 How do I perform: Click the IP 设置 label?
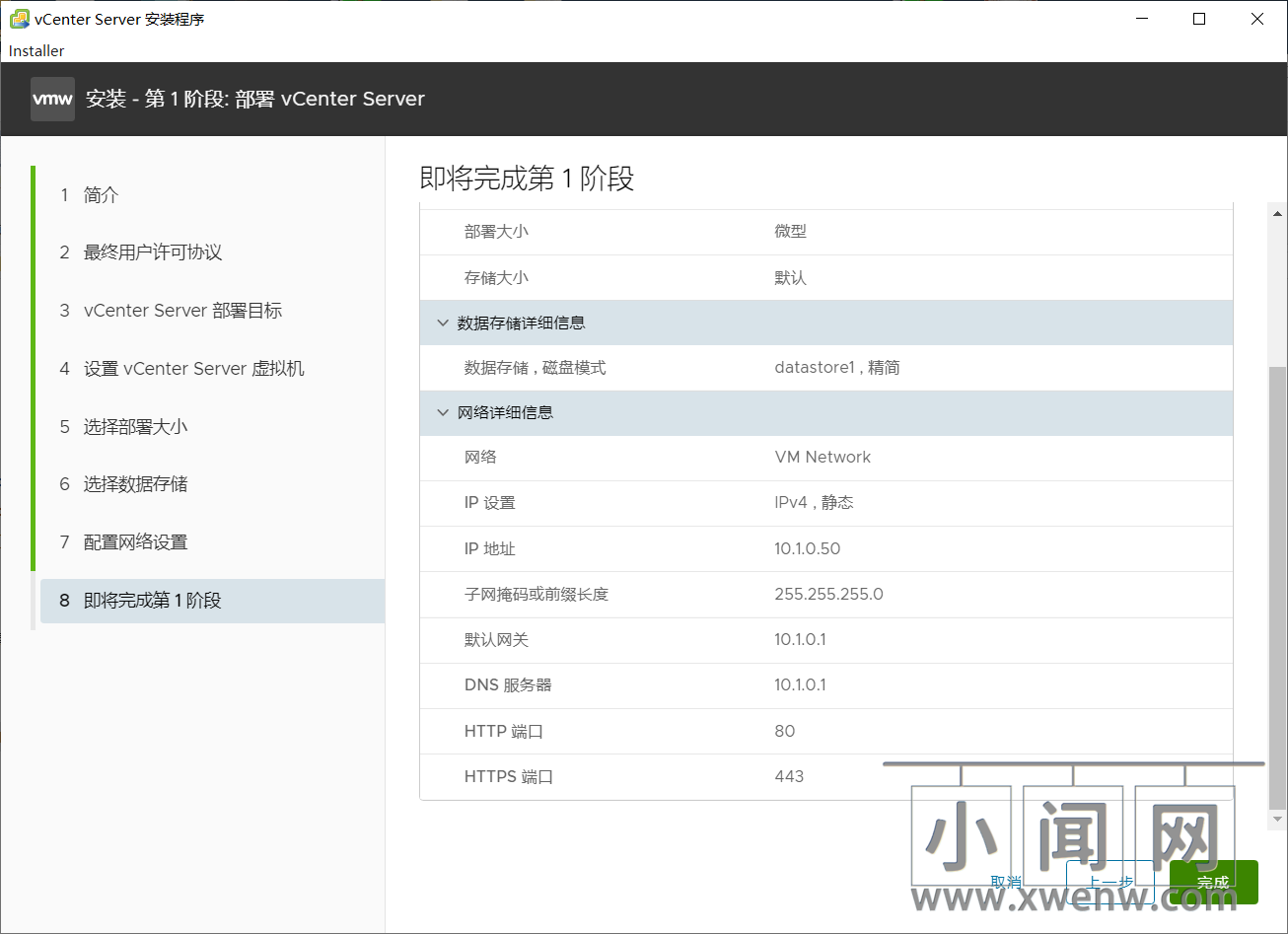coord(490,503)
